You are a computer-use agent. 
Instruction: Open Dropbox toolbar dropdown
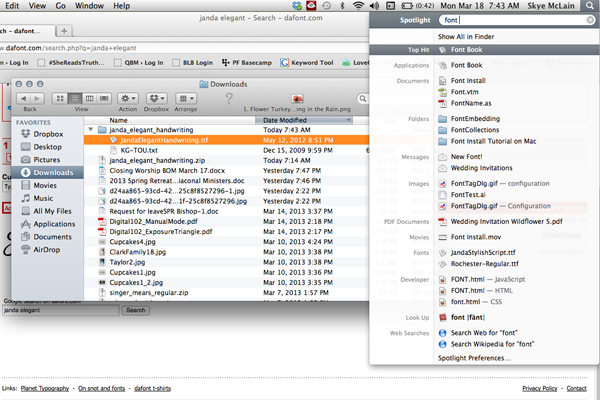click(x=157, y=98)
